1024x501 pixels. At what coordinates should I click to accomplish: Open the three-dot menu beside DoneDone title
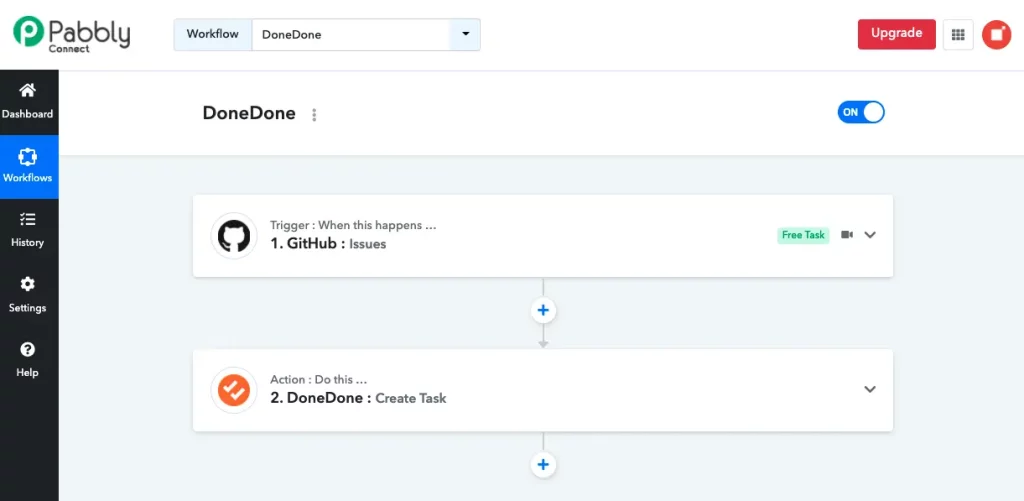click(314, 115)
